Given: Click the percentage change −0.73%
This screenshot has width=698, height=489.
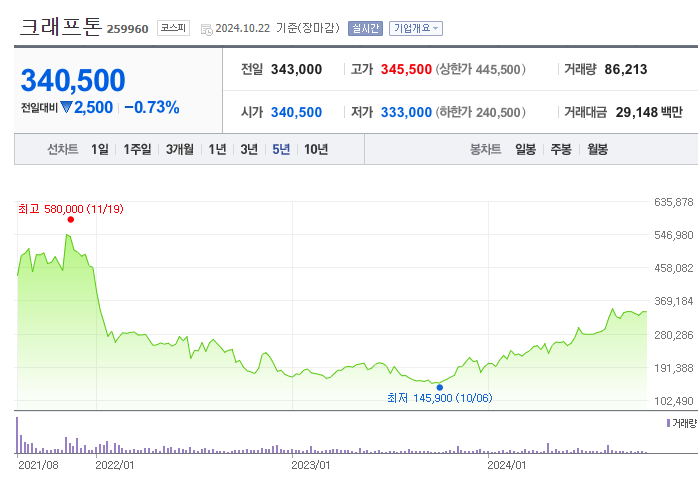Looking at the screenshot, I should pyautogui.click(x=152, y=107).
